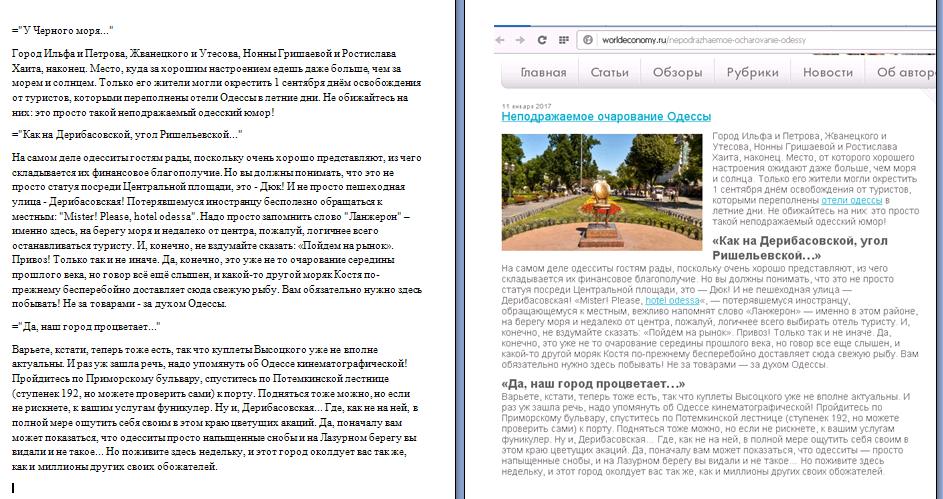Click web heading «Как на Дерибасовской, угол Ришельевской…»
Image resolution: width=943 pixels, height=499 pixels.
point(800,248)
